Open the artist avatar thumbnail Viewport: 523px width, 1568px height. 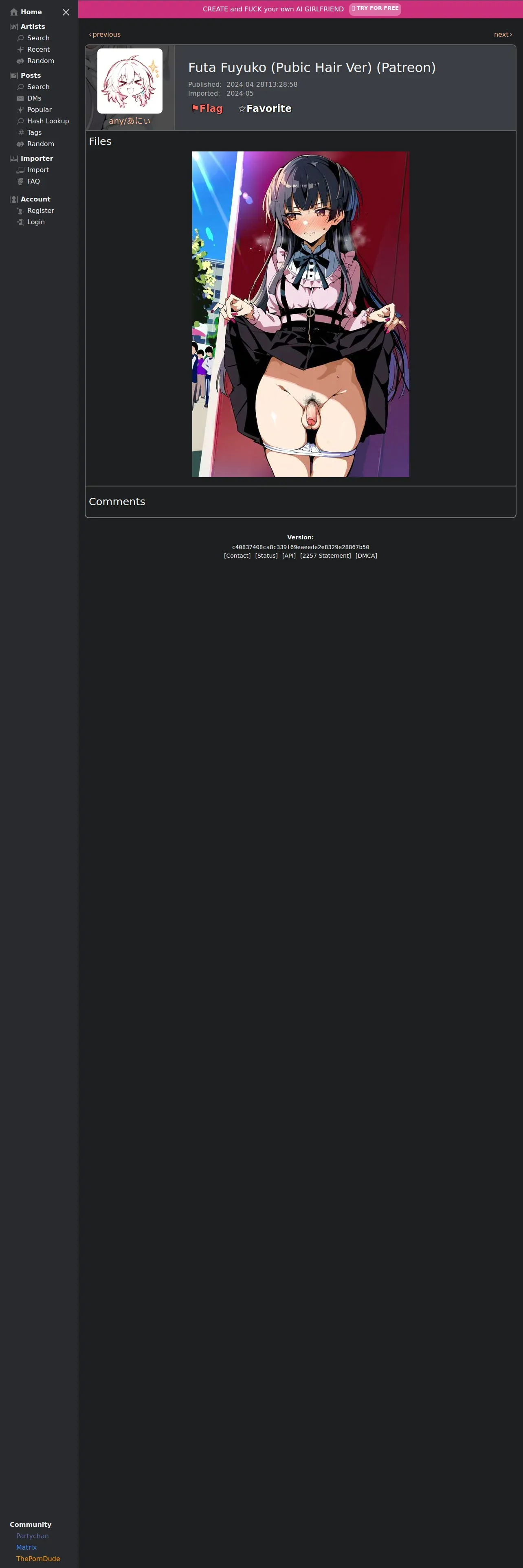pyautogui.click(x=130, y=81)
